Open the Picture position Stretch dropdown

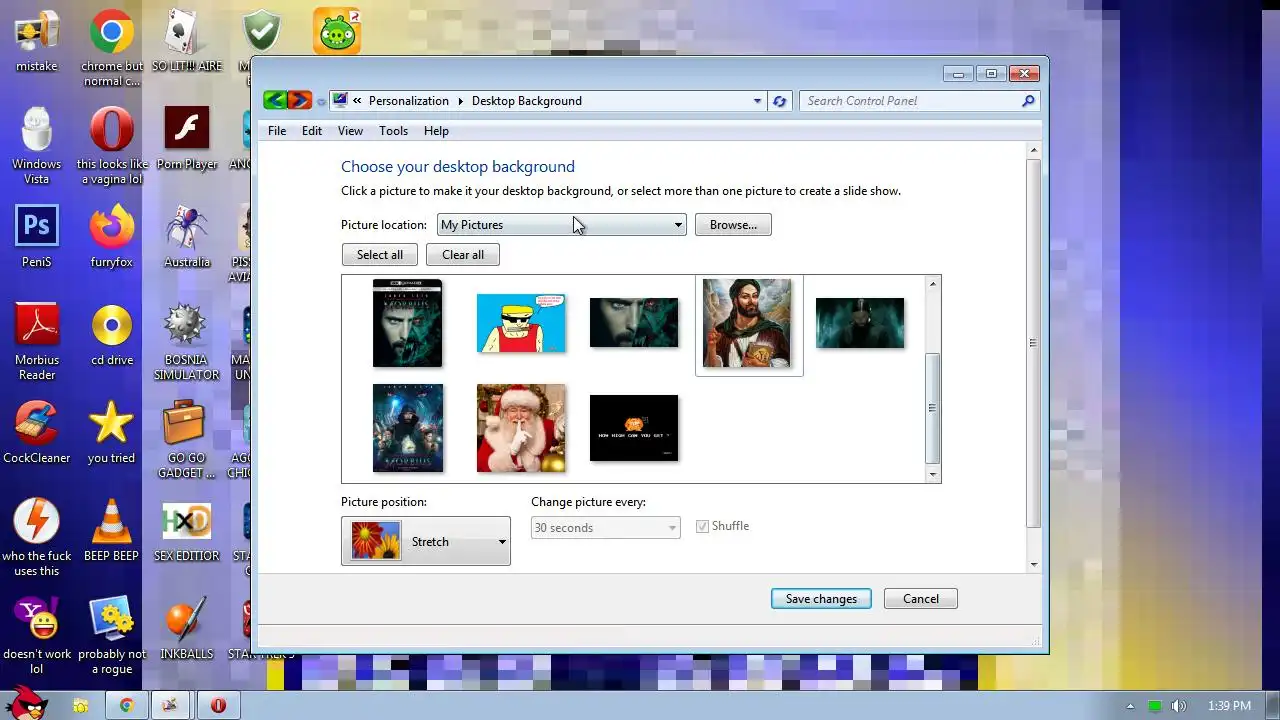(x=426, y=541)
